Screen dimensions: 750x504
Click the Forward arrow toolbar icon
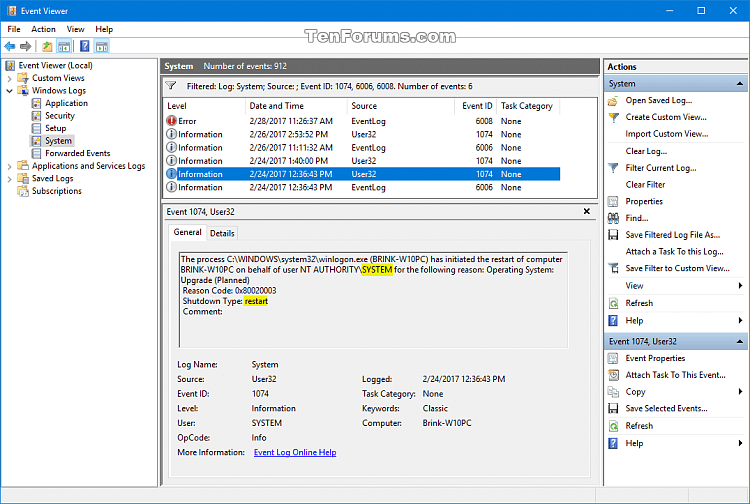pyautogui.click(x=25, y=46)
